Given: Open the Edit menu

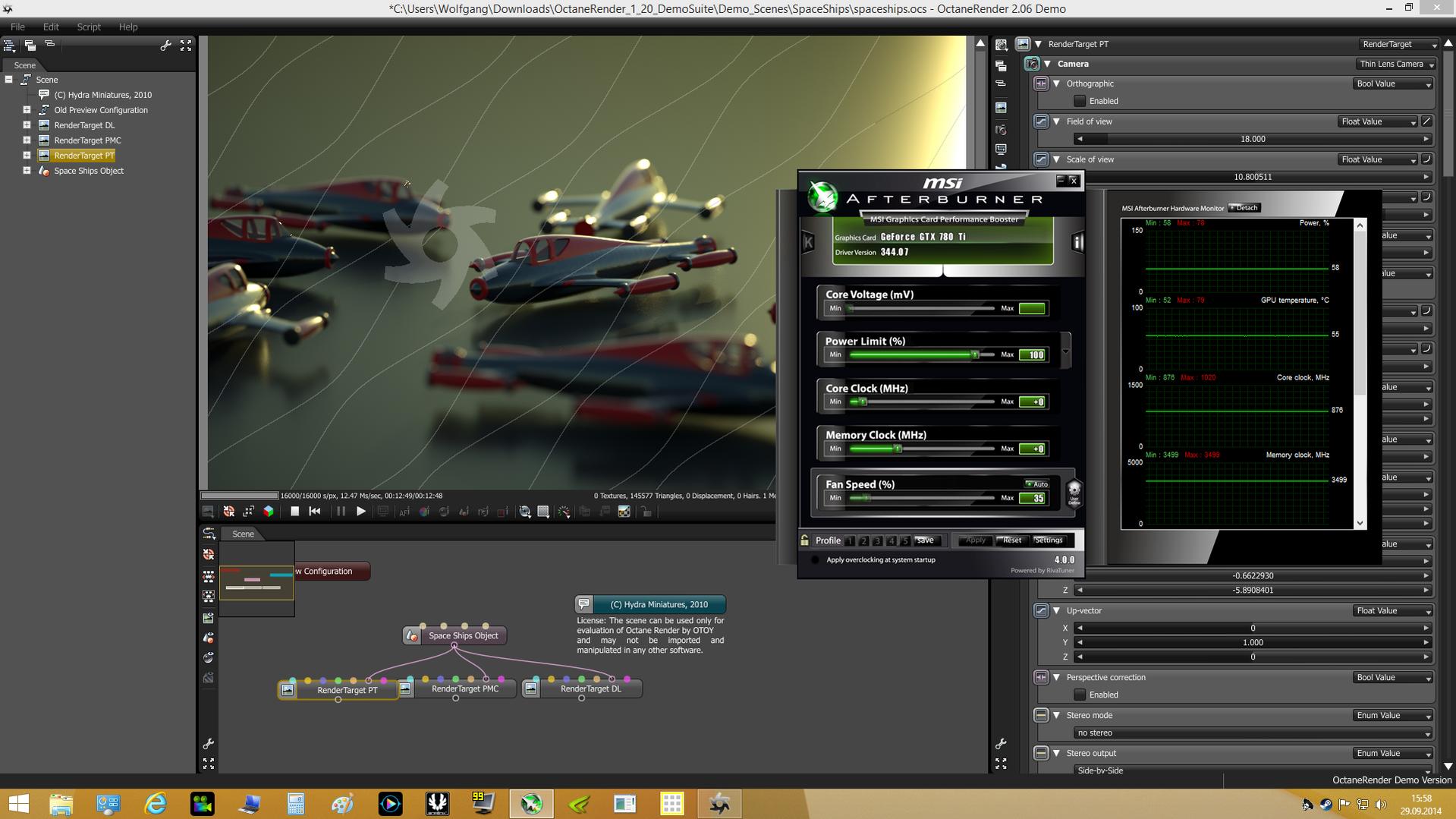Looking at the screenshot, I should [51, 27].
